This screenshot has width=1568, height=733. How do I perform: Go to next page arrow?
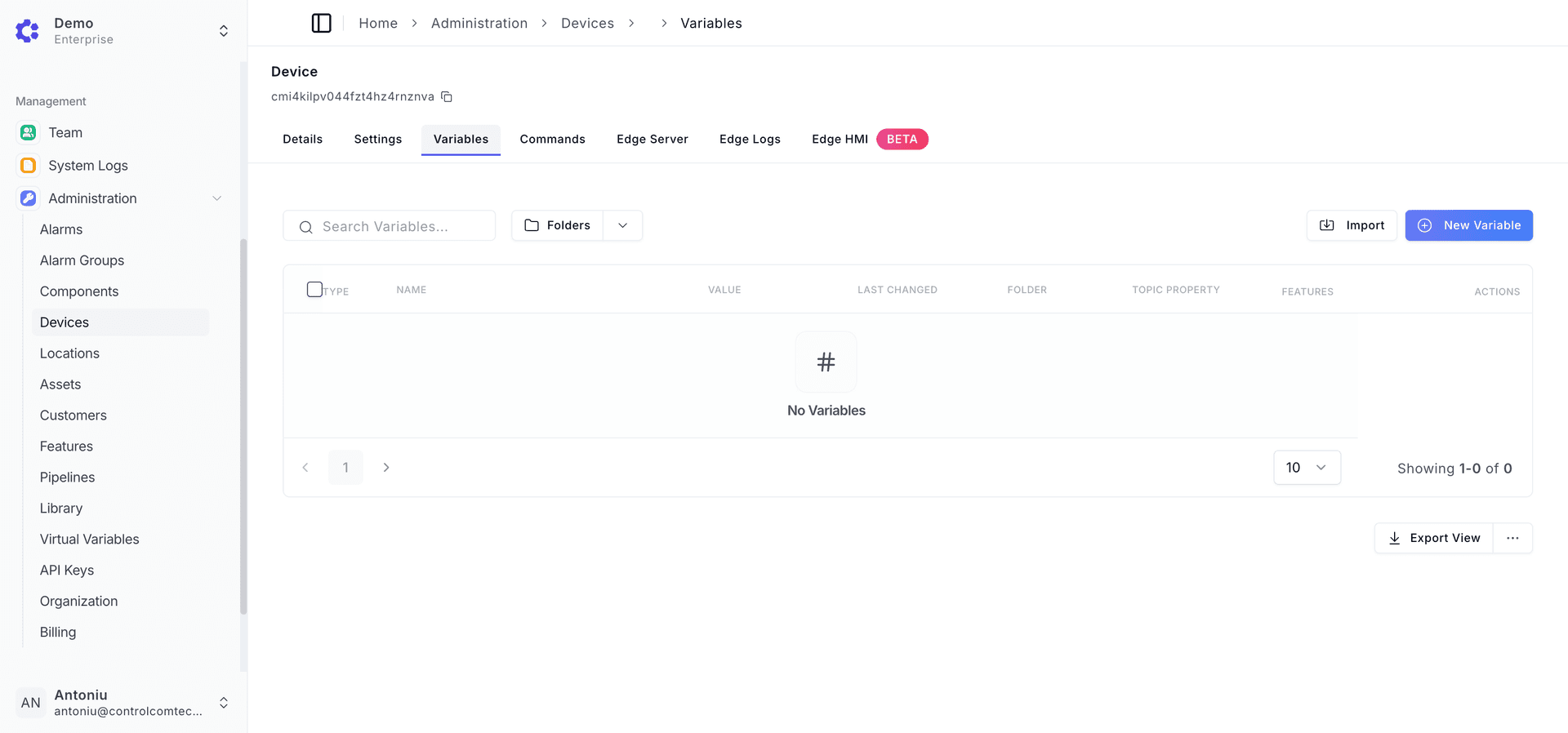pyautogui.click(x=386, y=468)
